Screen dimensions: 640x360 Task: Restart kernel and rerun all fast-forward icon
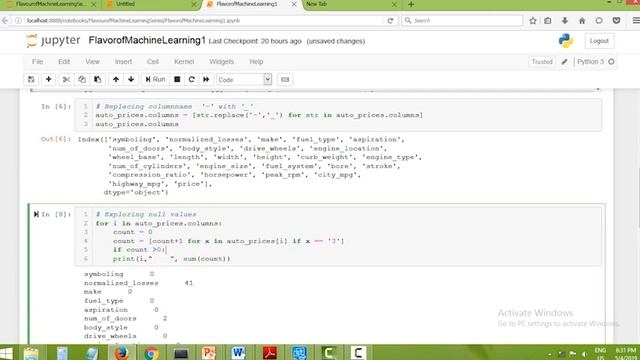tap(206, 80)
